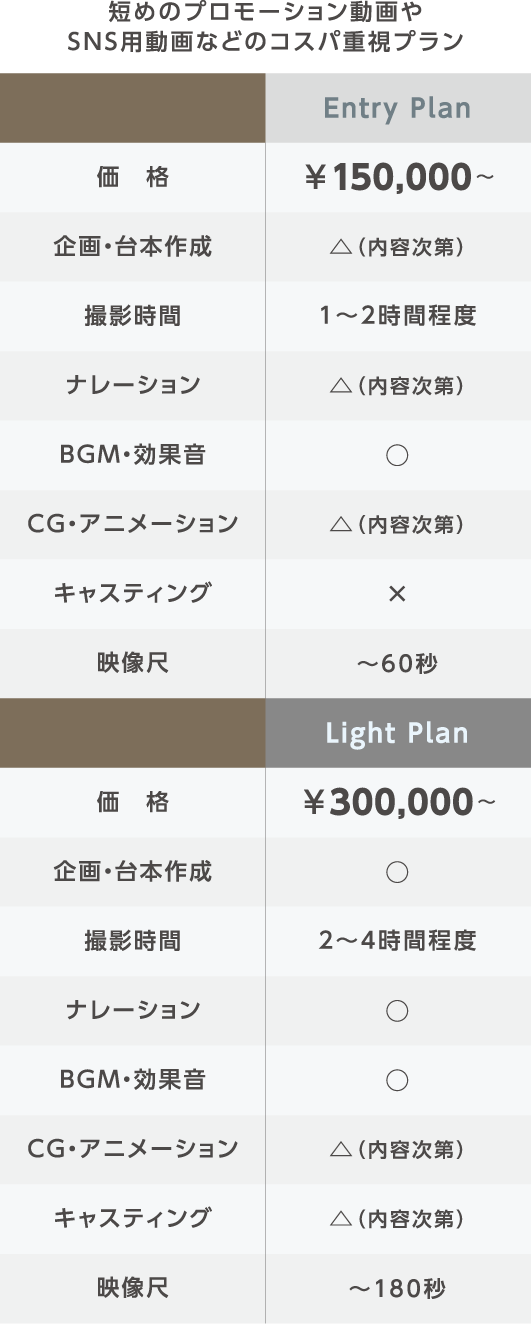Viewport: 531px width, 1324px height.
Task: Click the × icon for Entry Plan キャスティング
Action: coord(397,594)
